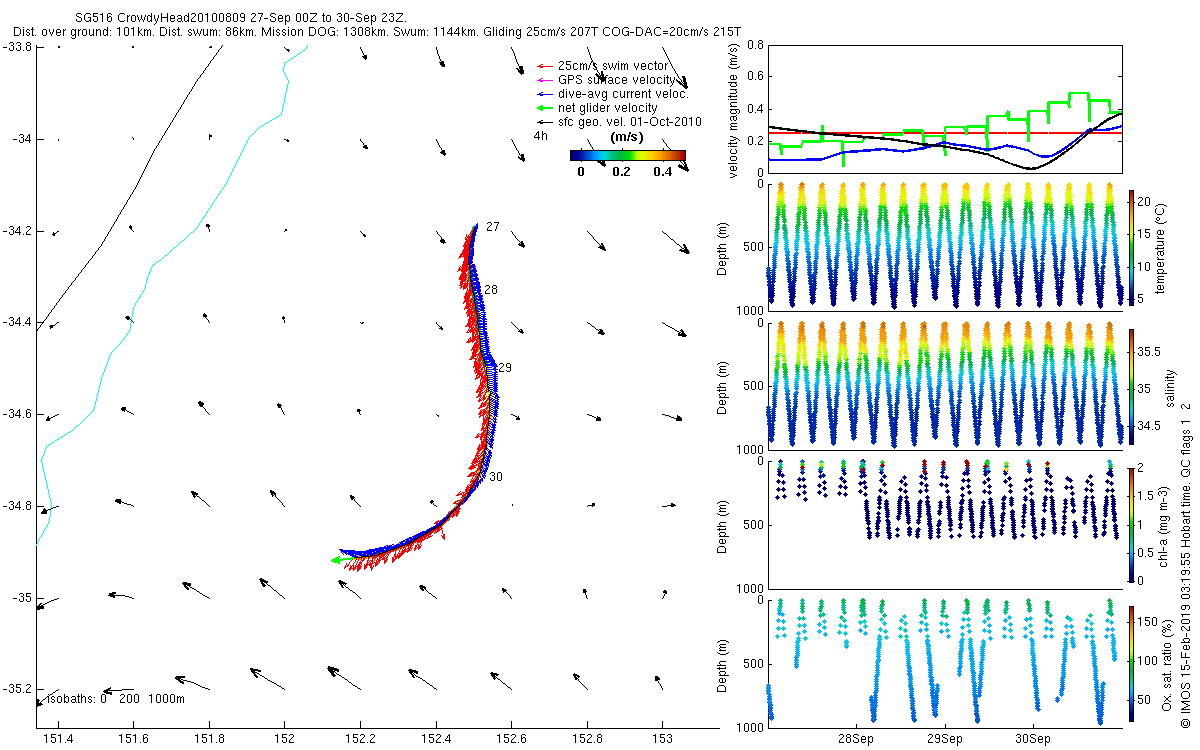Screen dimensions: 1200x750
Task: Click the '153' longitude tick label
Action: [662, 739]
